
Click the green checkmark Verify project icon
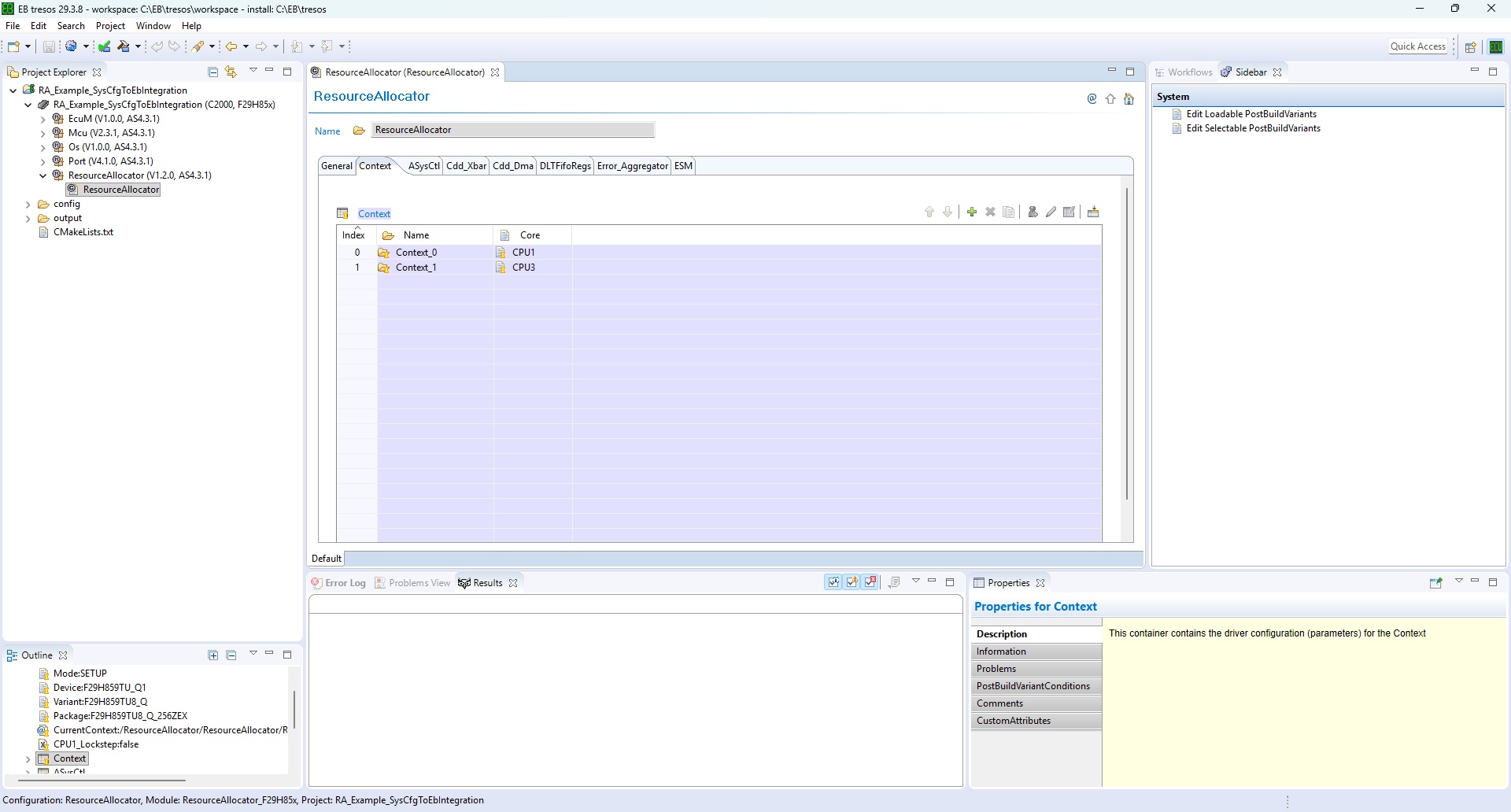(105, 46)
